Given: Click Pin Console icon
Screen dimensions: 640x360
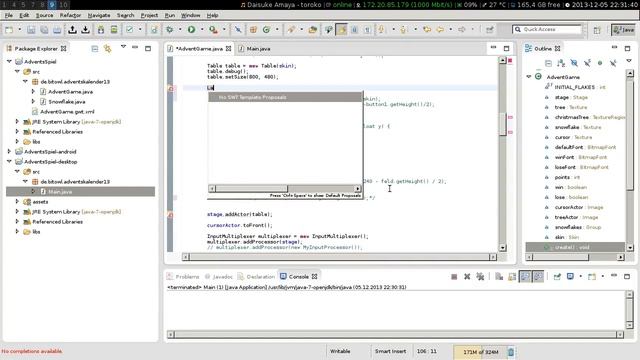Looking at the screenshot, I should [x=557, y=277].
